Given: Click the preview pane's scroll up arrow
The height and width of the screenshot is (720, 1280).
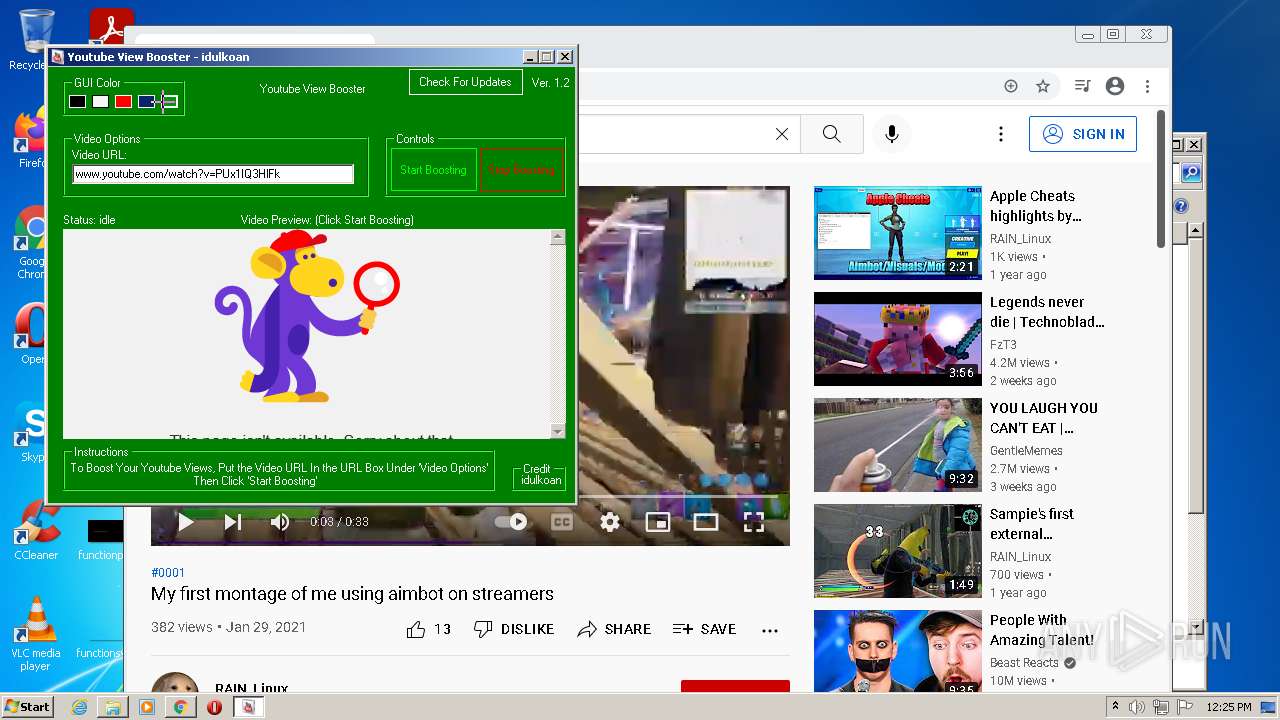Looking at the screenshot, I should tap(558, 238).
